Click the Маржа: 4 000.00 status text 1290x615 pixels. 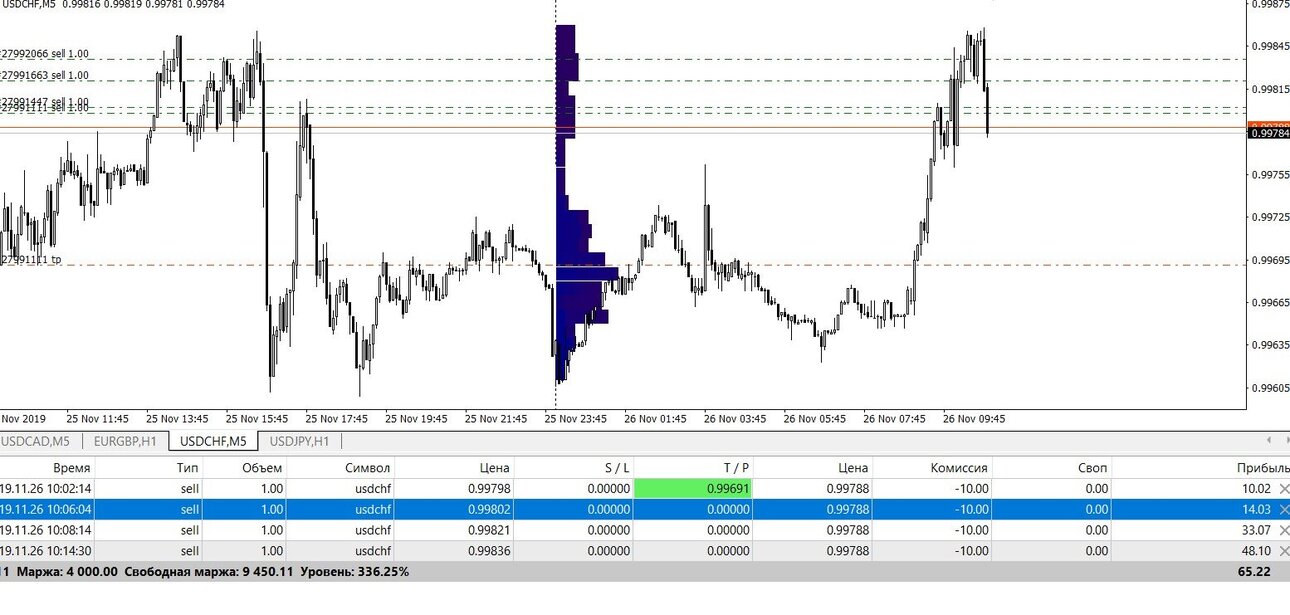[x=65, y=572]
